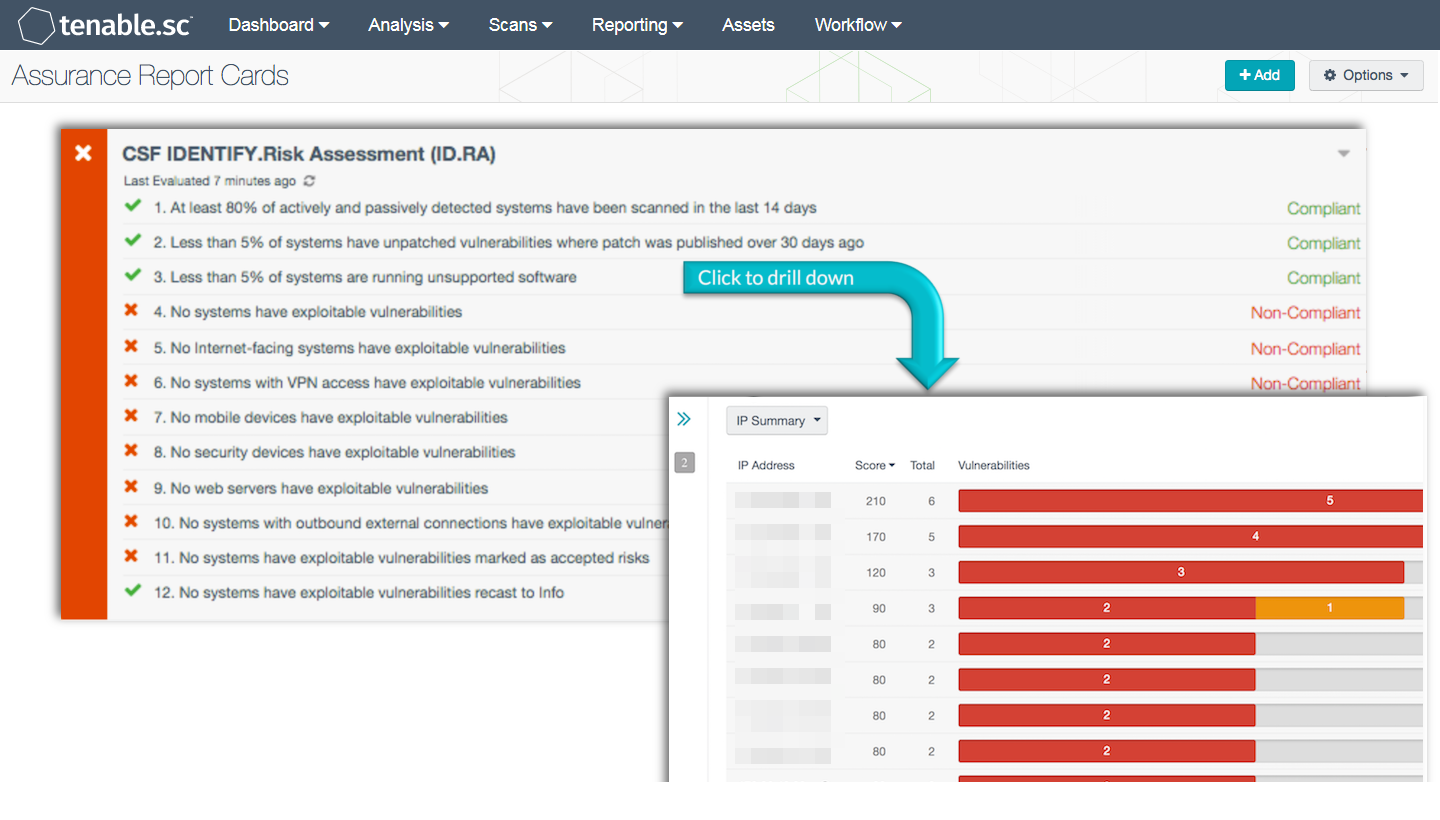Click the gray filter count badge 2

point(684,463)
